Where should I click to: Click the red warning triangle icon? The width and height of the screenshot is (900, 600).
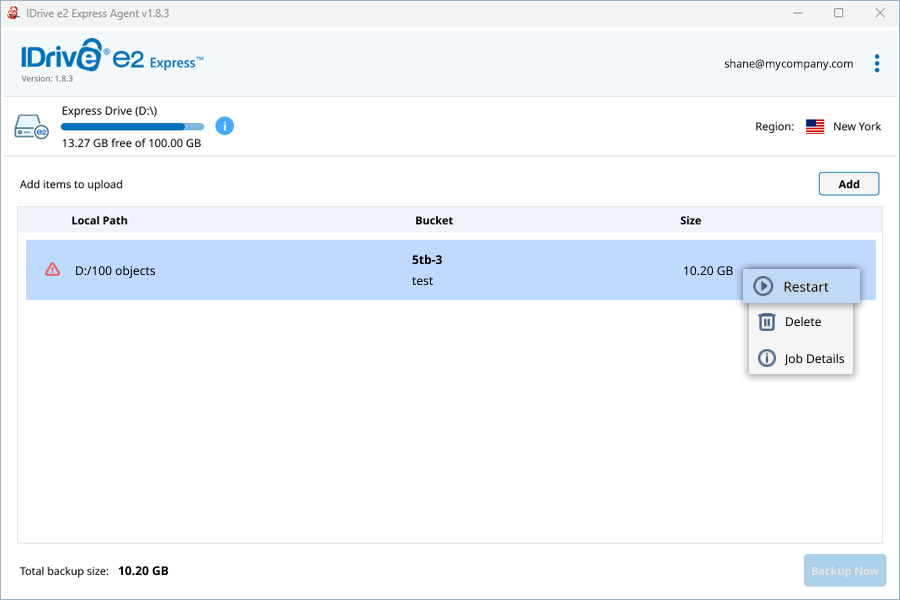pyautogui.click(x=52, y=269)
